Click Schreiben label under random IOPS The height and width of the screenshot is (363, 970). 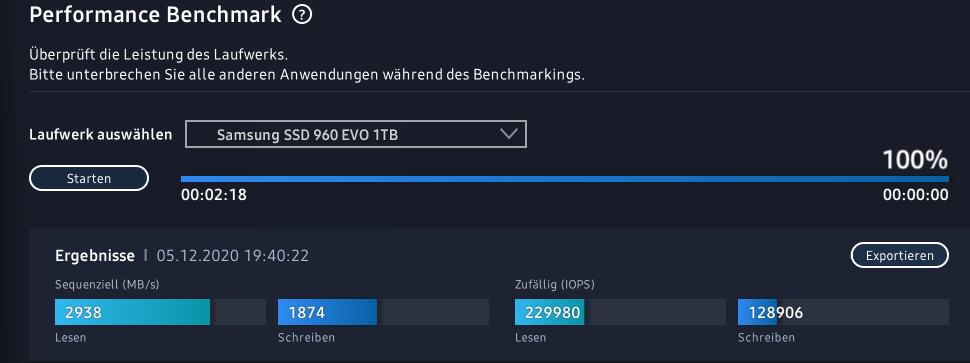[x=766, y=338]
